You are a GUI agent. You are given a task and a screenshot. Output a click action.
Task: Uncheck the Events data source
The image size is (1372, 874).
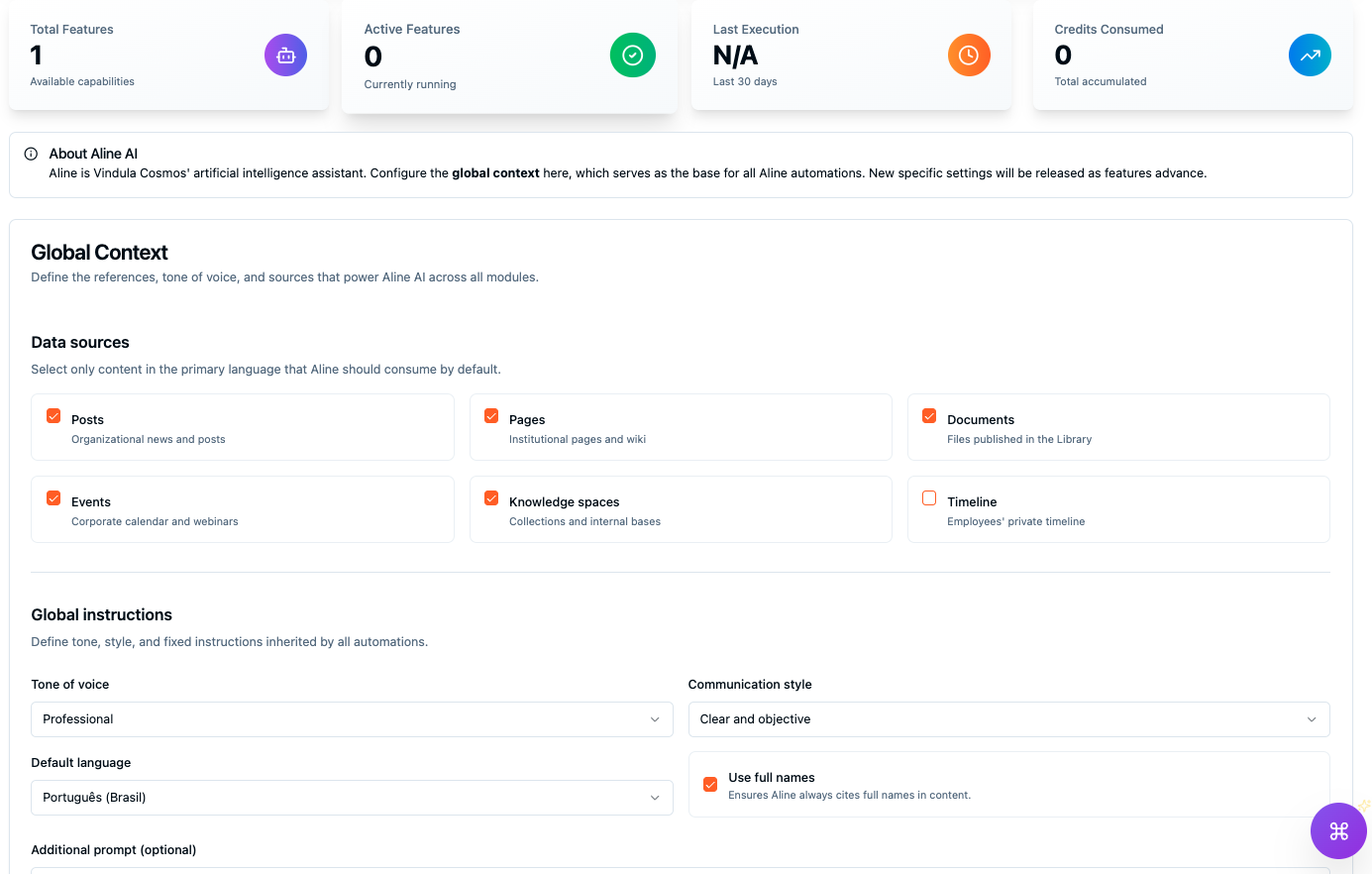coord(53,497)
